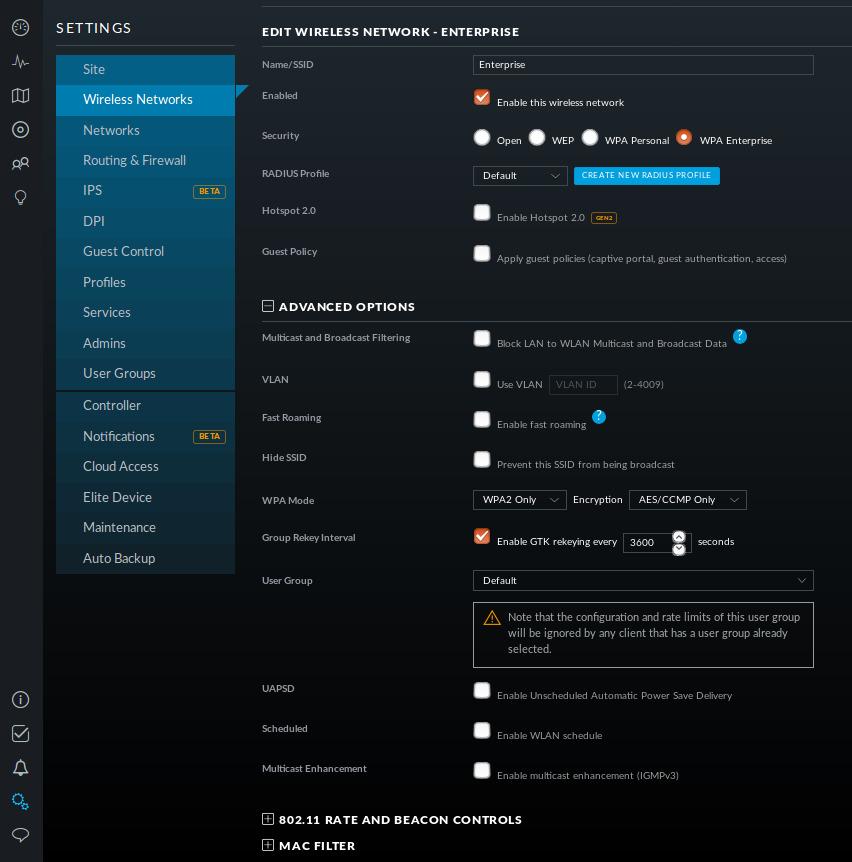Enable Hotspot 2.0 checkbox
This screenshot has width=852, height=862.
[482, 212]
